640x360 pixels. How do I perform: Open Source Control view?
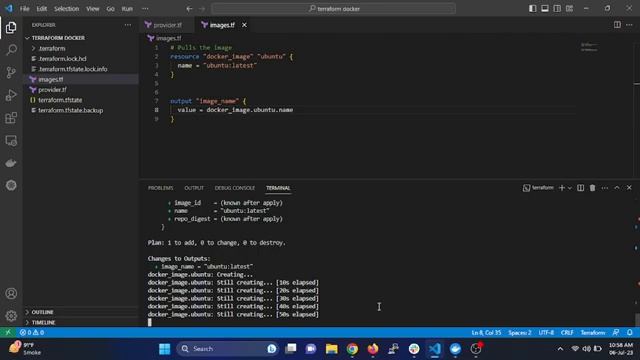click(x=11, y=72)
